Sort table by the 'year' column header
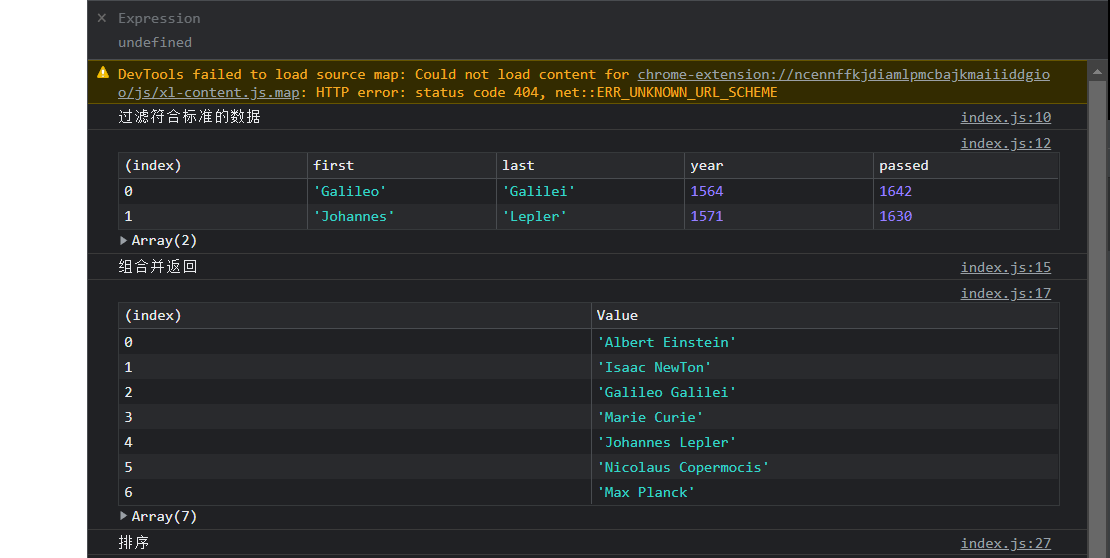Viewport: 1110px width, 558px height. pyautogui.click(x=706, y=165)
